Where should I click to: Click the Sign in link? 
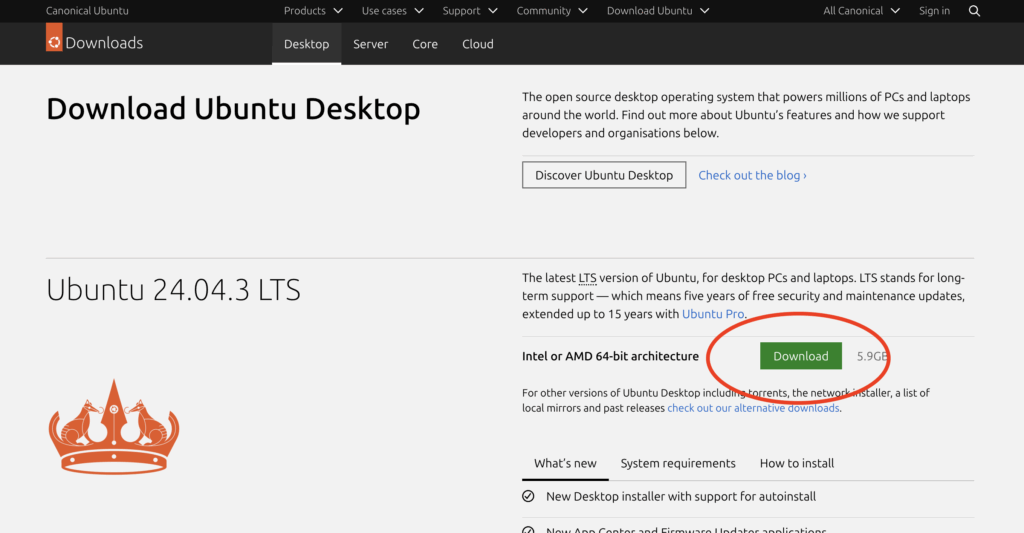tap(934, 11)
